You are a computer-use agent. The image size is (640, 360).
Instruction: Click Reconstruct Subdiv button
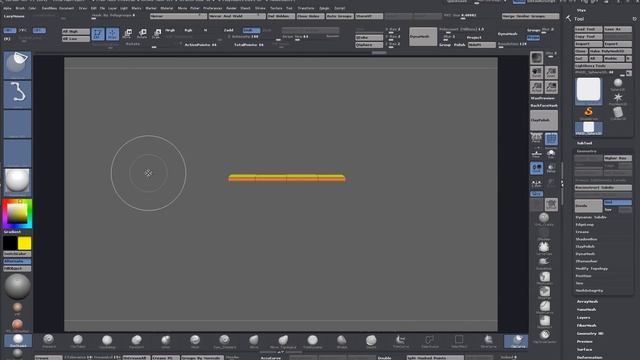pyautogui.click(x=603, y=188)
